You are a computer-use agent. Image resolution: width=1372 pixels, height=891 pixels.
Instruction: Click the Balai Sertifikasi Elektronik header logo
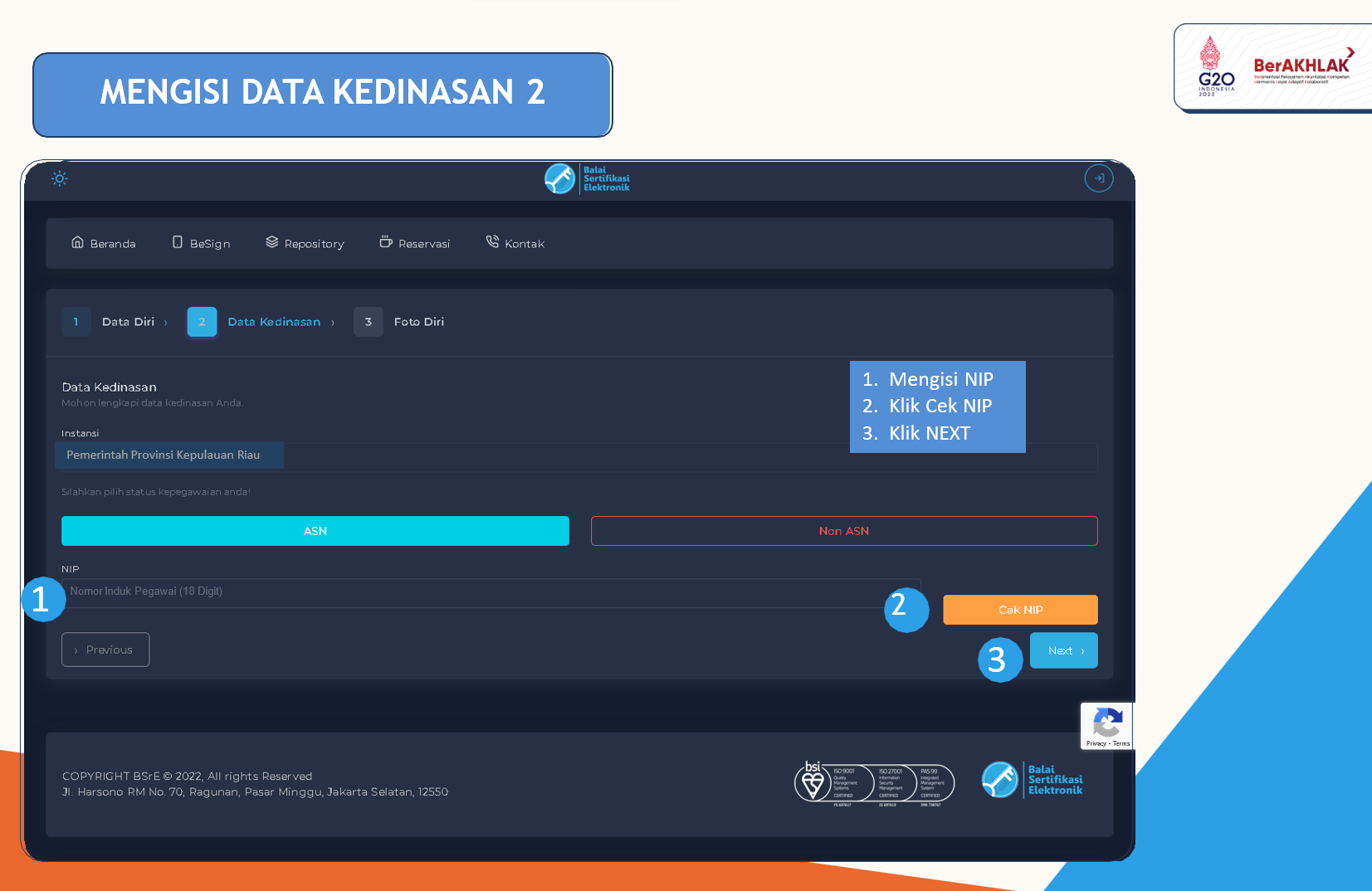tap(587, 178)
